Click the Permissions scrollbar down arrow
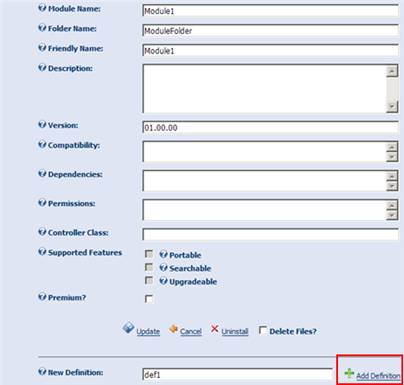This screenshot has width=404, height=385. [x=392, y=215]
